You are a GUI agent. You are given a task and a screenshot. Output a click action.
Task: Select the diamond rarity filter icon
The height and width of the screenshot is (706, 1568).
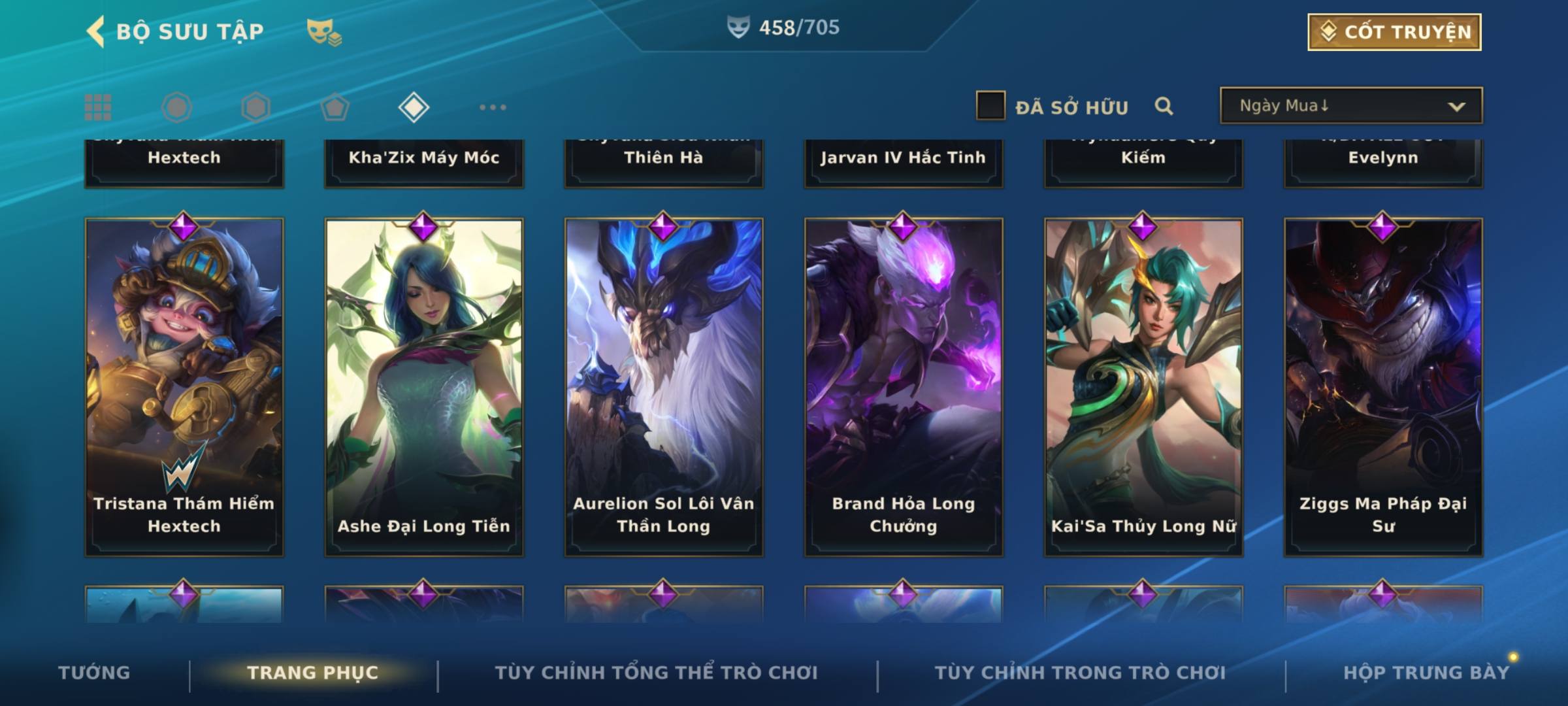click(414, 107)
